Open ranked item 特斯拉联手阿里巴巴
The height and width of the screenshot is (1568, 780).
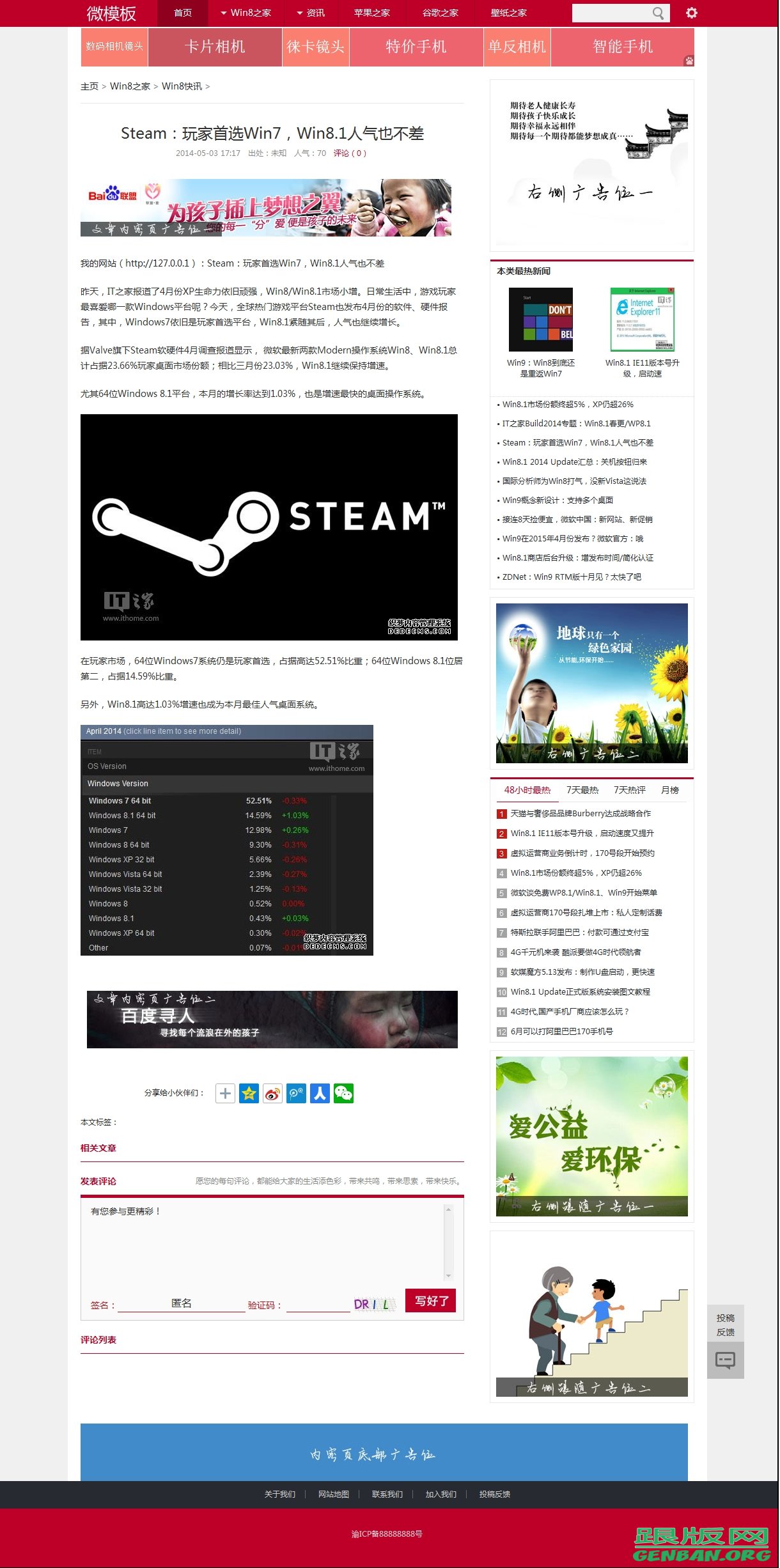pyautogui.click(x=580, y=933)
